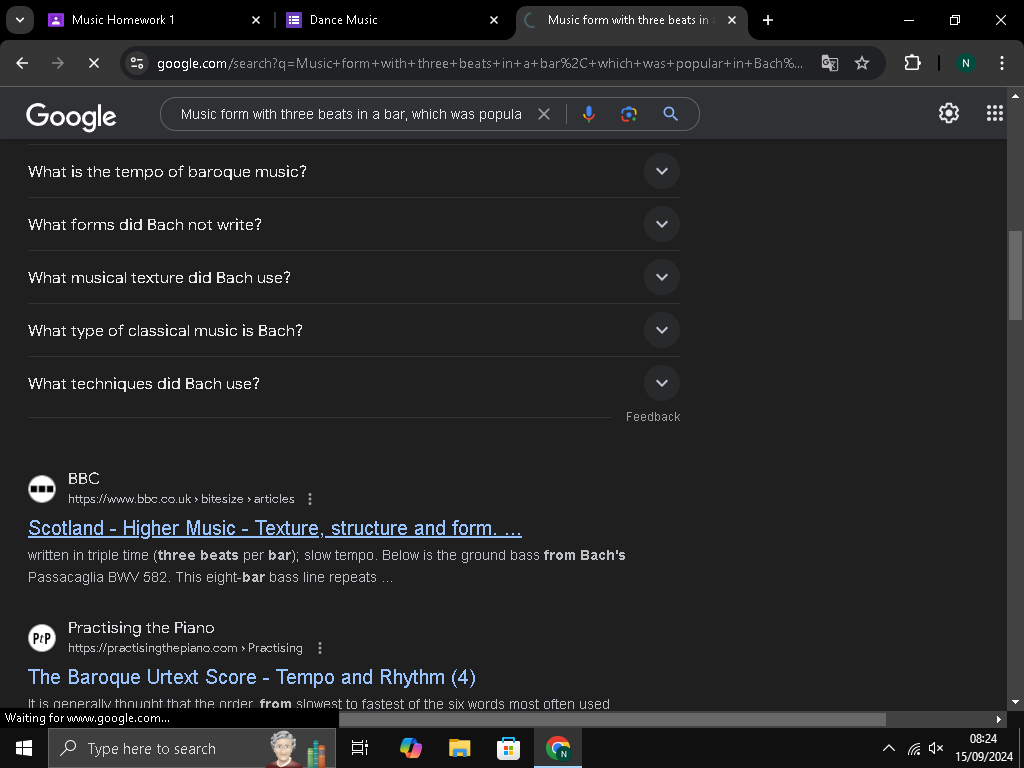This screenshot has height=768, width=1024.
Task: Start a voice search with microphone
Action: (x=588, y=114)
